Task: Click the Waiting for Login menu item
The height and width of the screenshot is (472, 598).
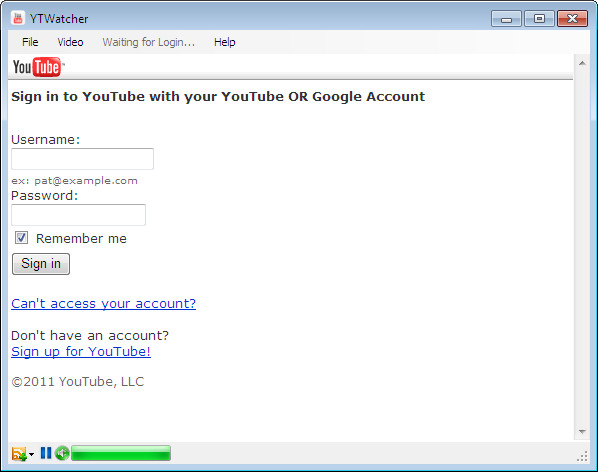Action: point(148,42)
